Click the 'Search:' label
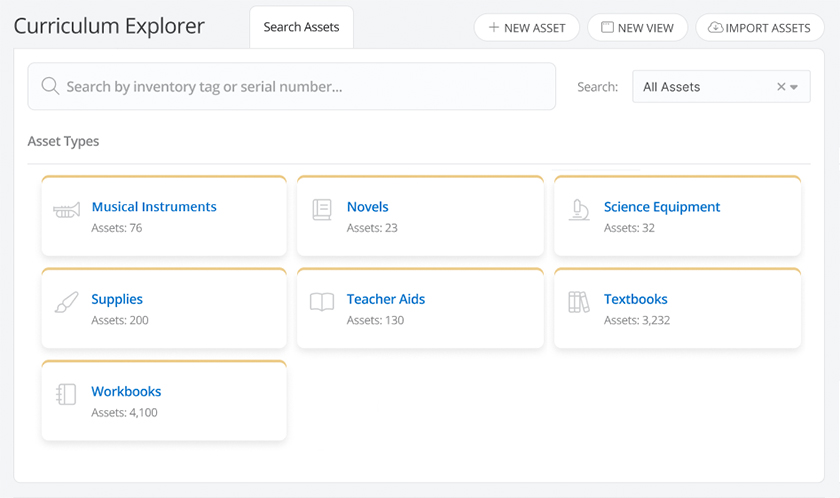Image resolution: width=840 pixels, height=498 pixels. click(x=597, y=87)
